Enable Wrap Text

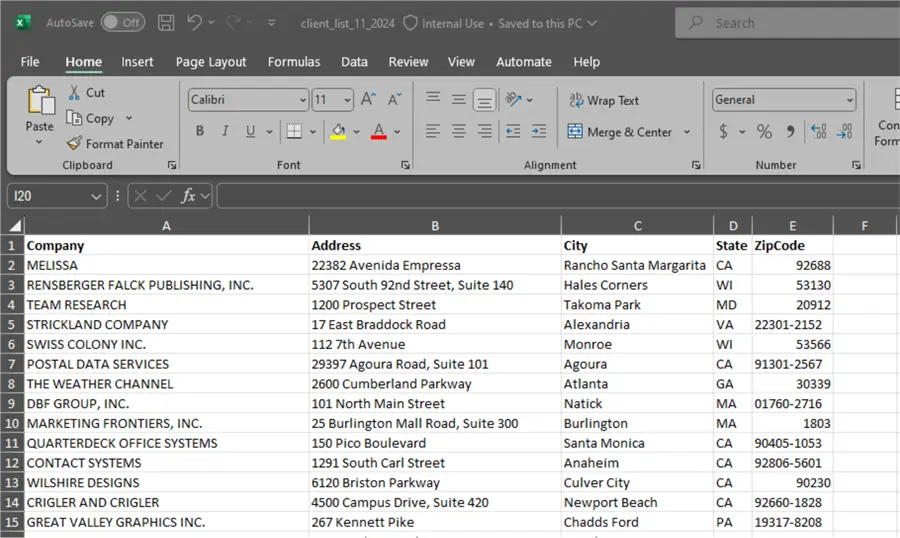604,100
